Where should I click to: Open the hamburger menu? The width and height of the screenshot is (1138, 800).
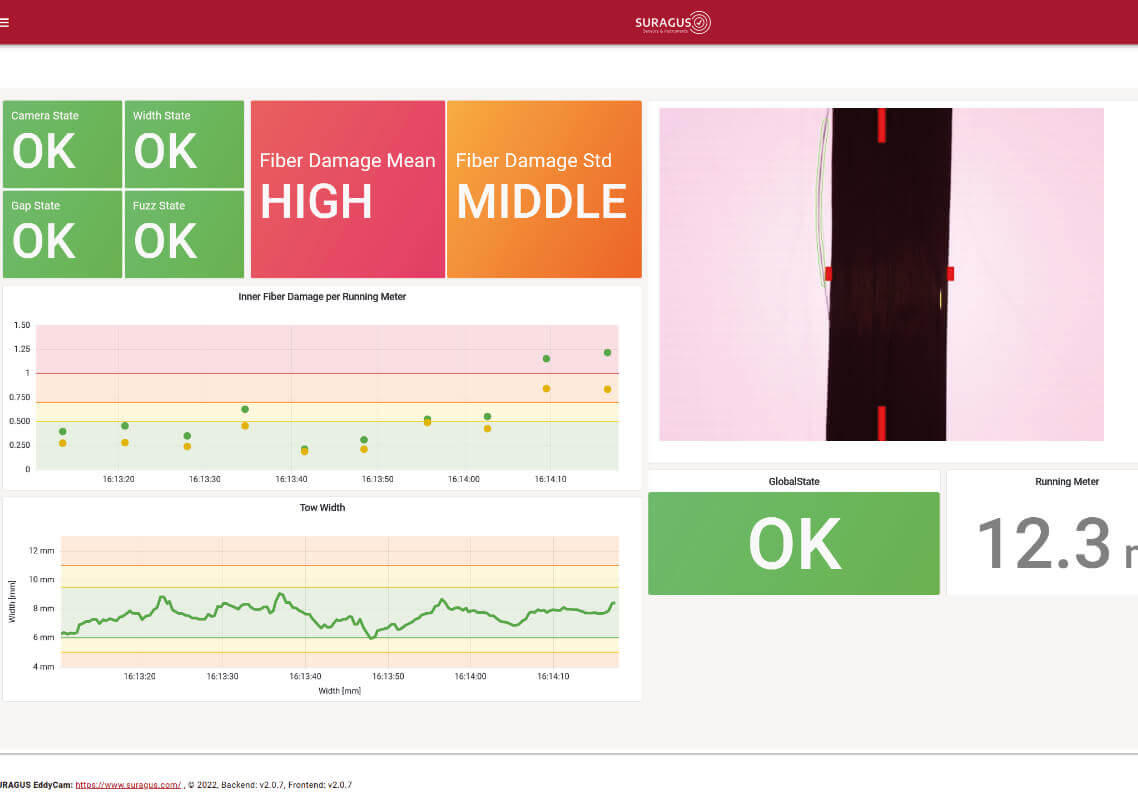(5, 22)
